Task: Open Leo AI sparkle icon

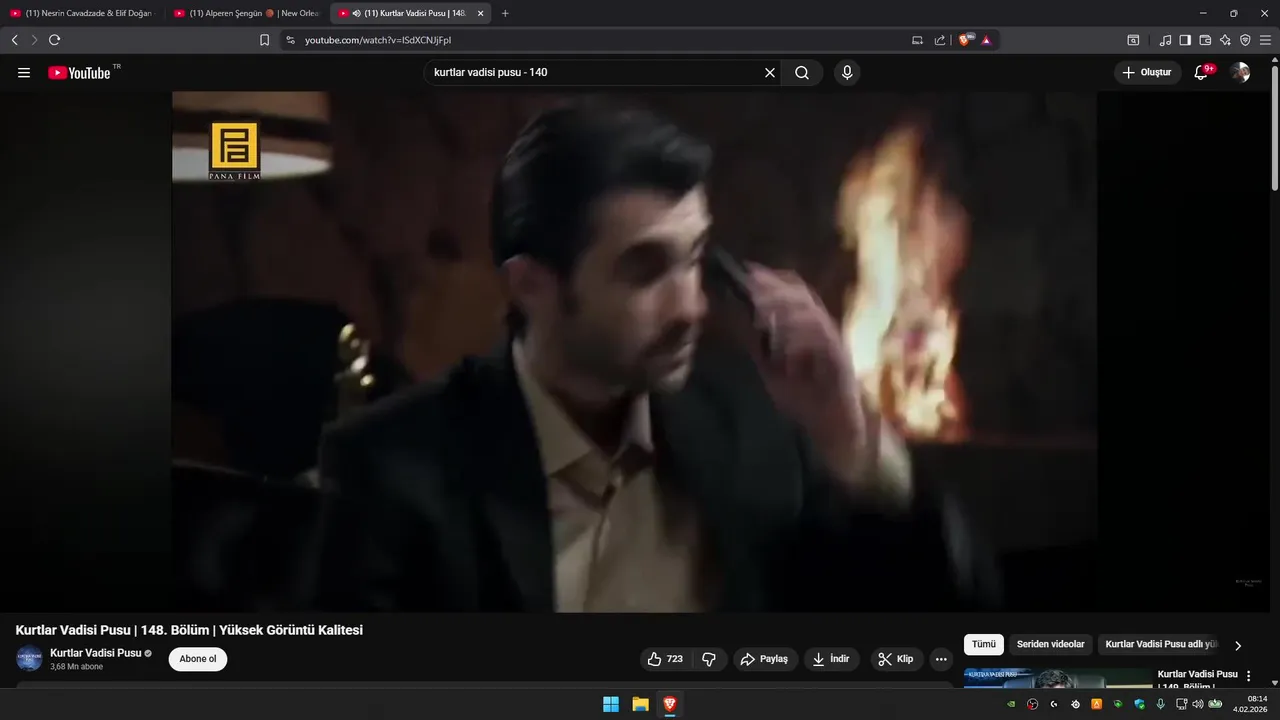Action: pos(1225,40)
